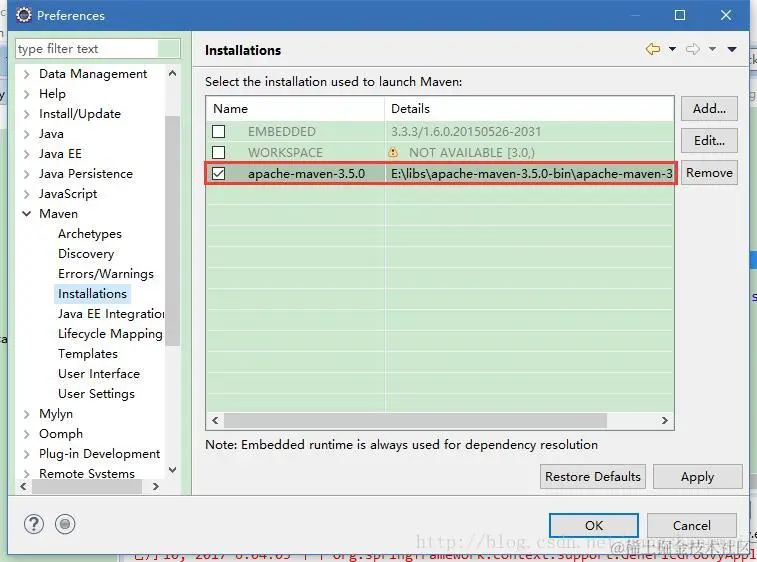
Task: Click the Remove button
Action: point(709,172)
